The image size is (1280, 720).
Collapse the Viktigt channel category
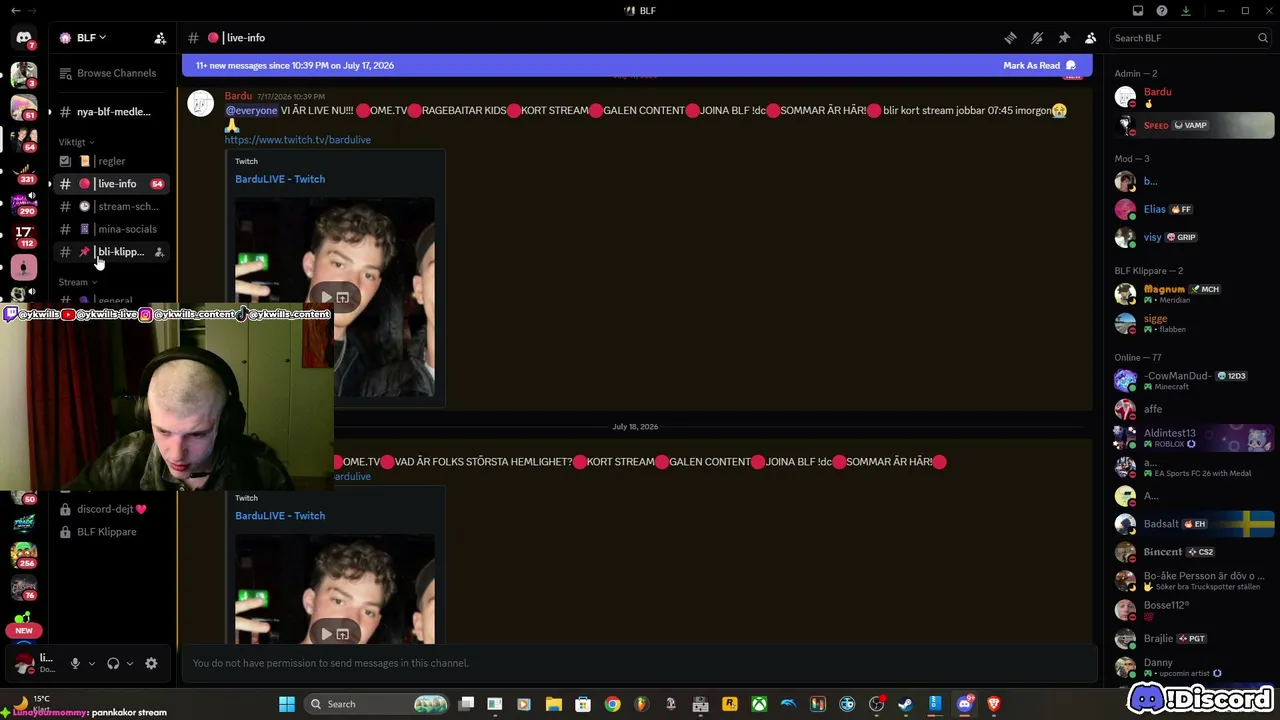coord(77,142)
